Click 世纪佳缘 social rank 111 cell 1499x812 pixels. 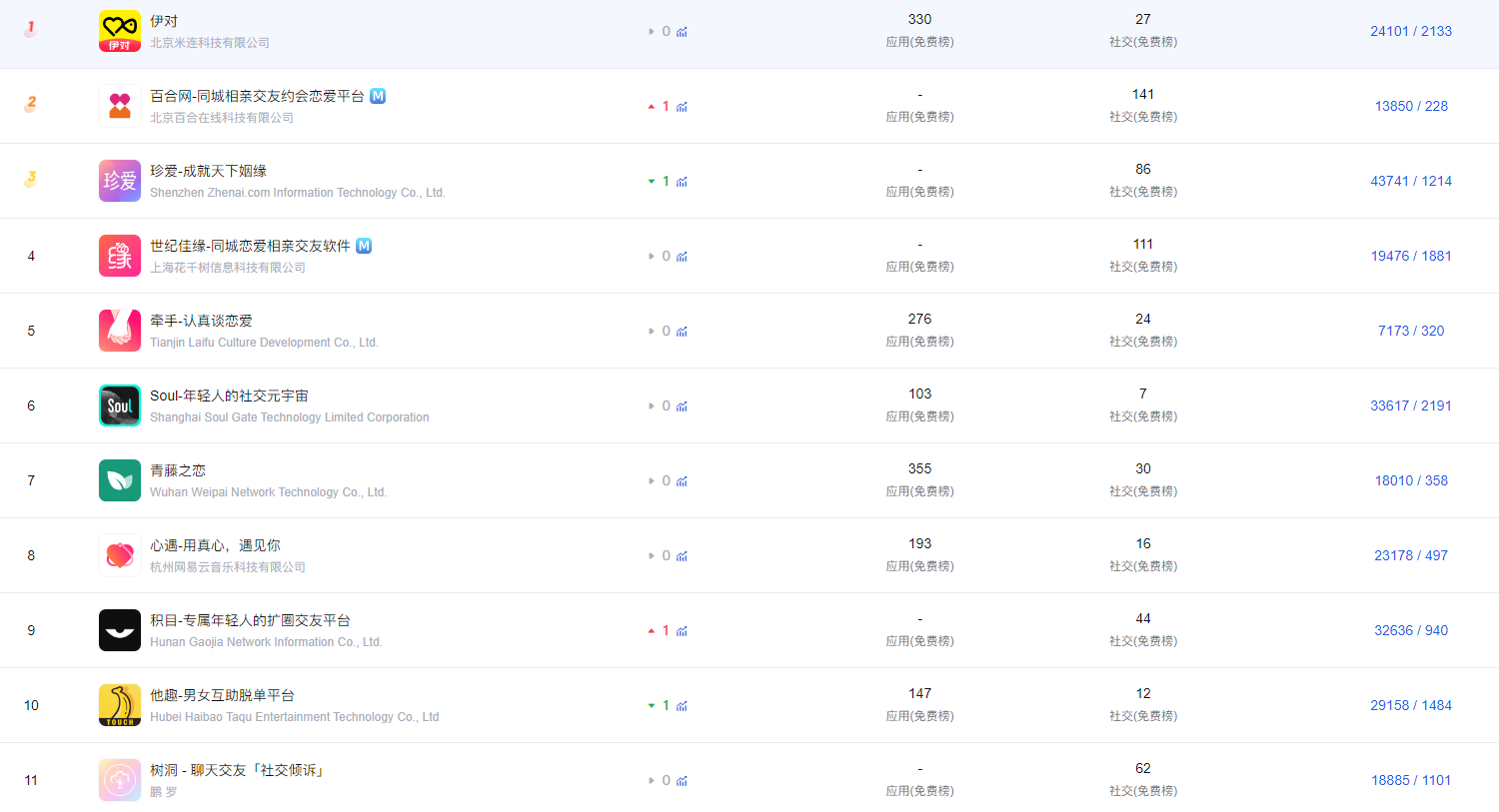click(1142, 245)
